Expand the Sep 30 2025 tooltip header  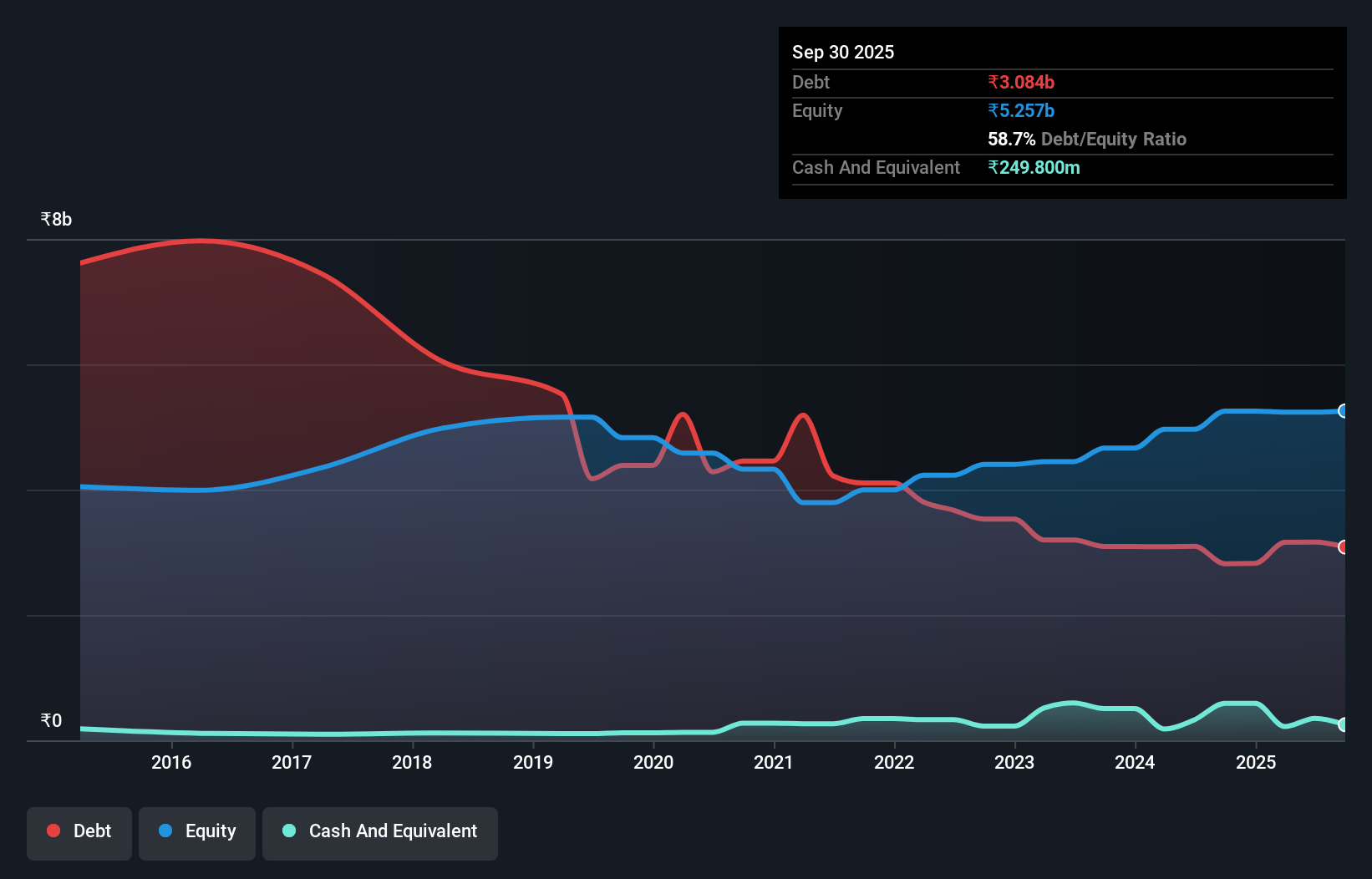pos(843,52)
